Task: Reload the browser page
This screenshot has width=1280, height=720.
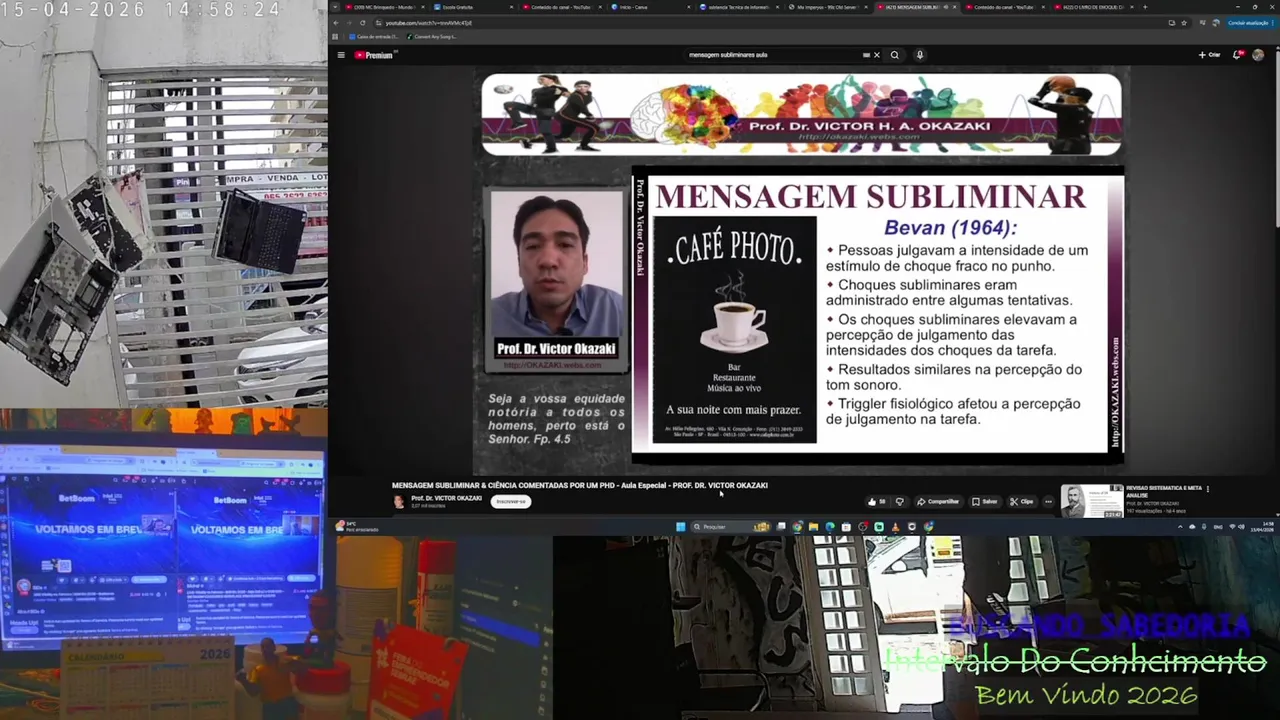Action: point(363,22)
